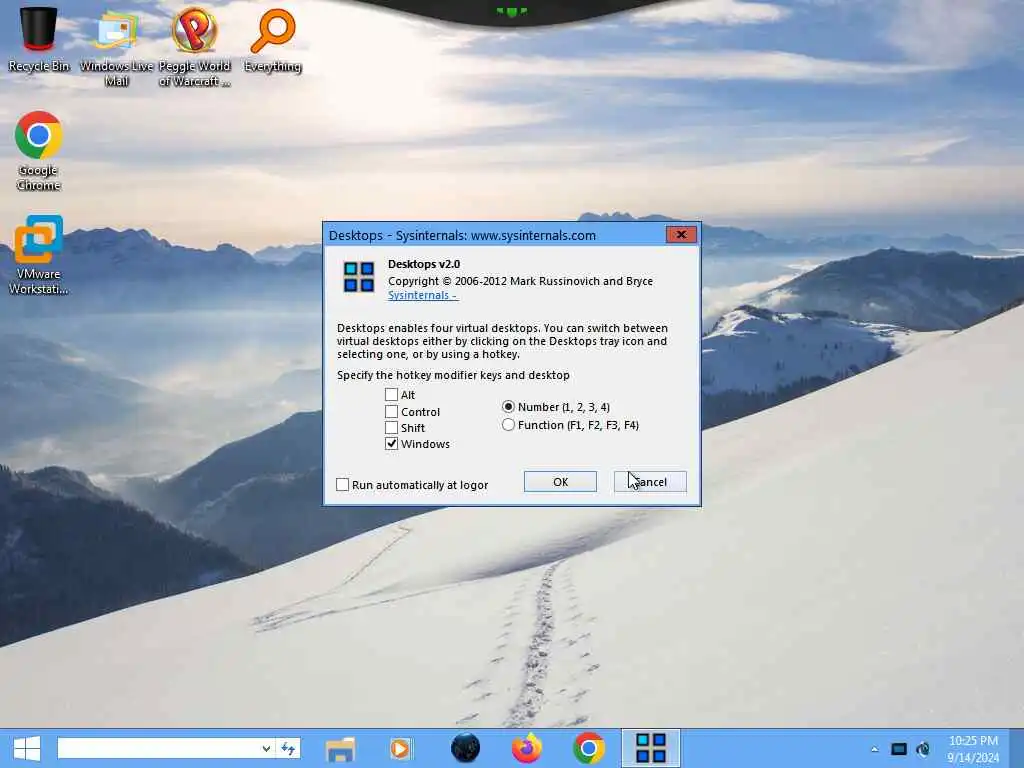
Task: Launch Firefox from the taskbar
Action: click(x=526, y=748)
